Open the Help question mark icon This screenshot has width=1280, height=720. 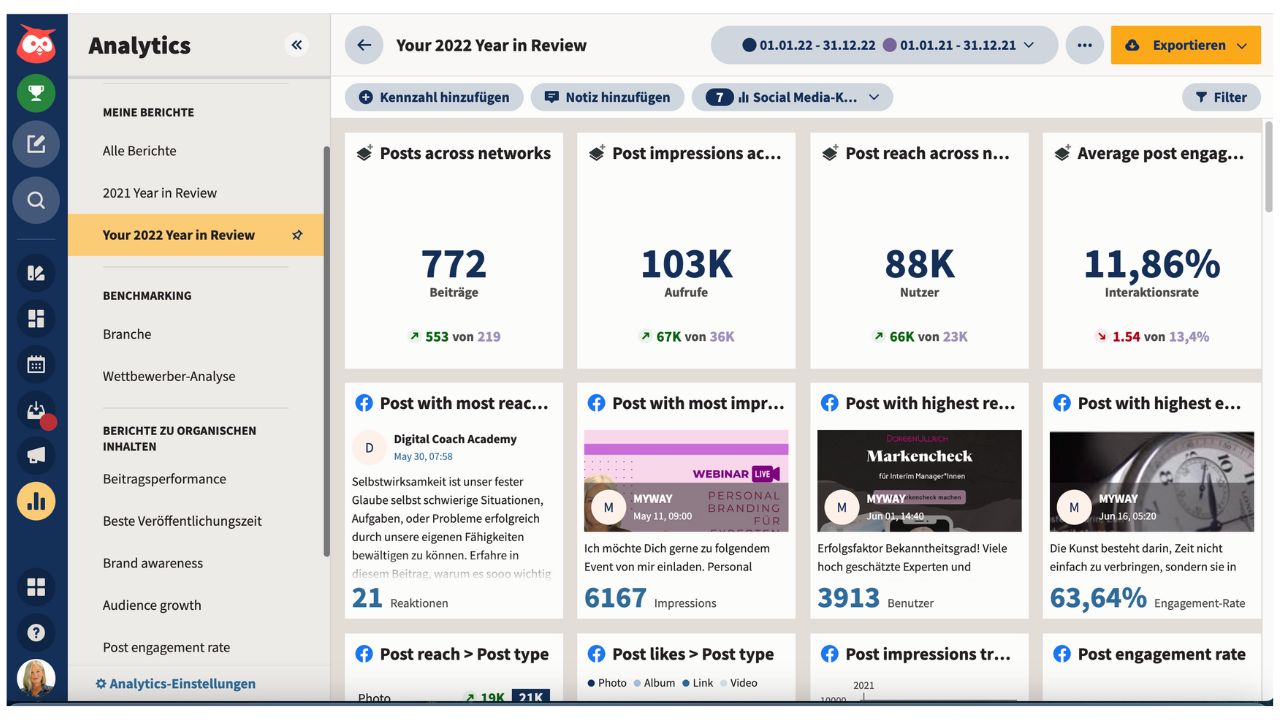[x=35, y=632]
